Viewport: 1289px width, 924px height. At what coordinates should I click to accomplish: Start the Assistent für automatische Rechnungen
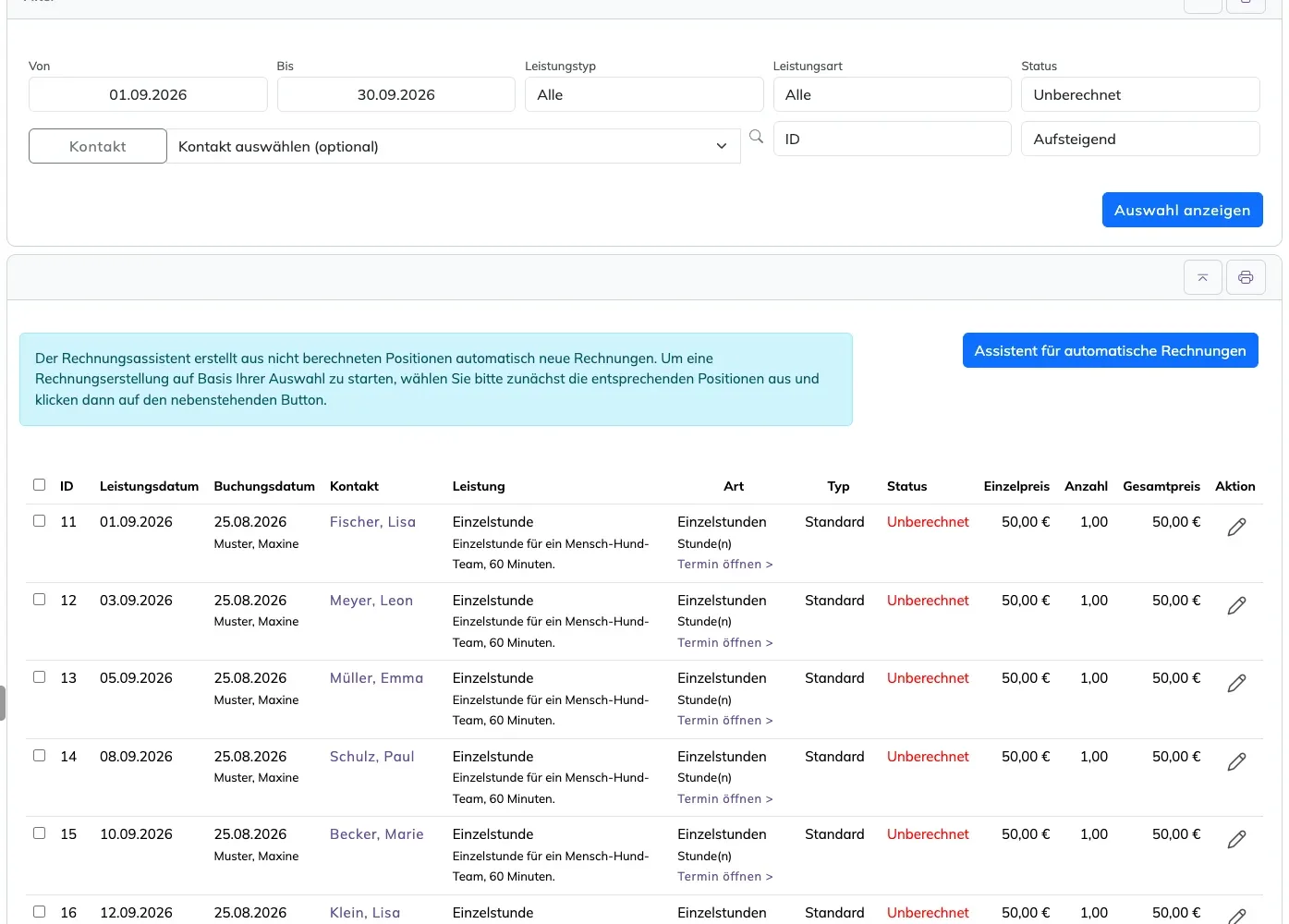(1110, 350)
